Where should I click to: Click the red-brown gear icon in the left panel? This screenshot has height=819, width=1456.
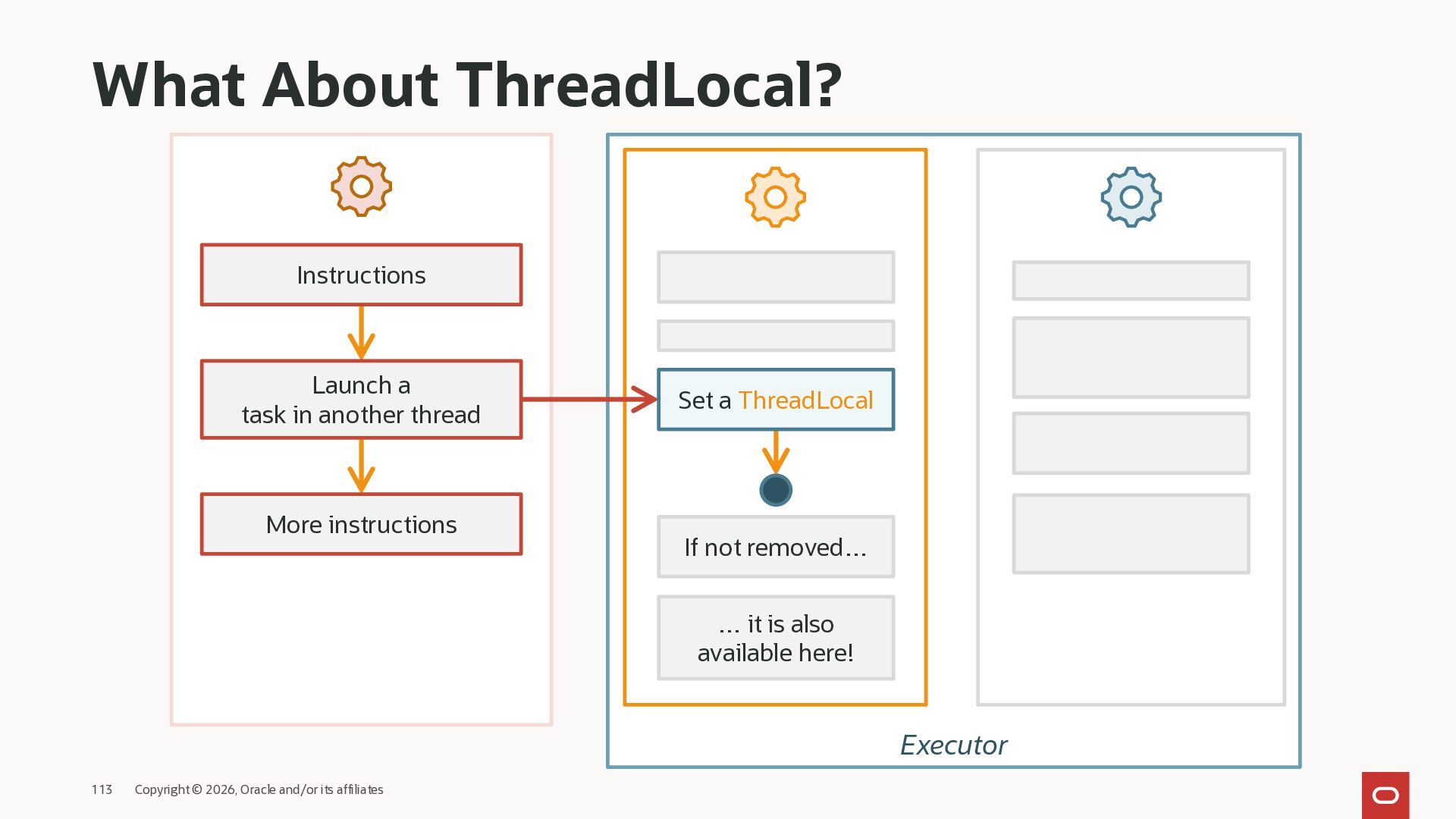tap(361, 187)
